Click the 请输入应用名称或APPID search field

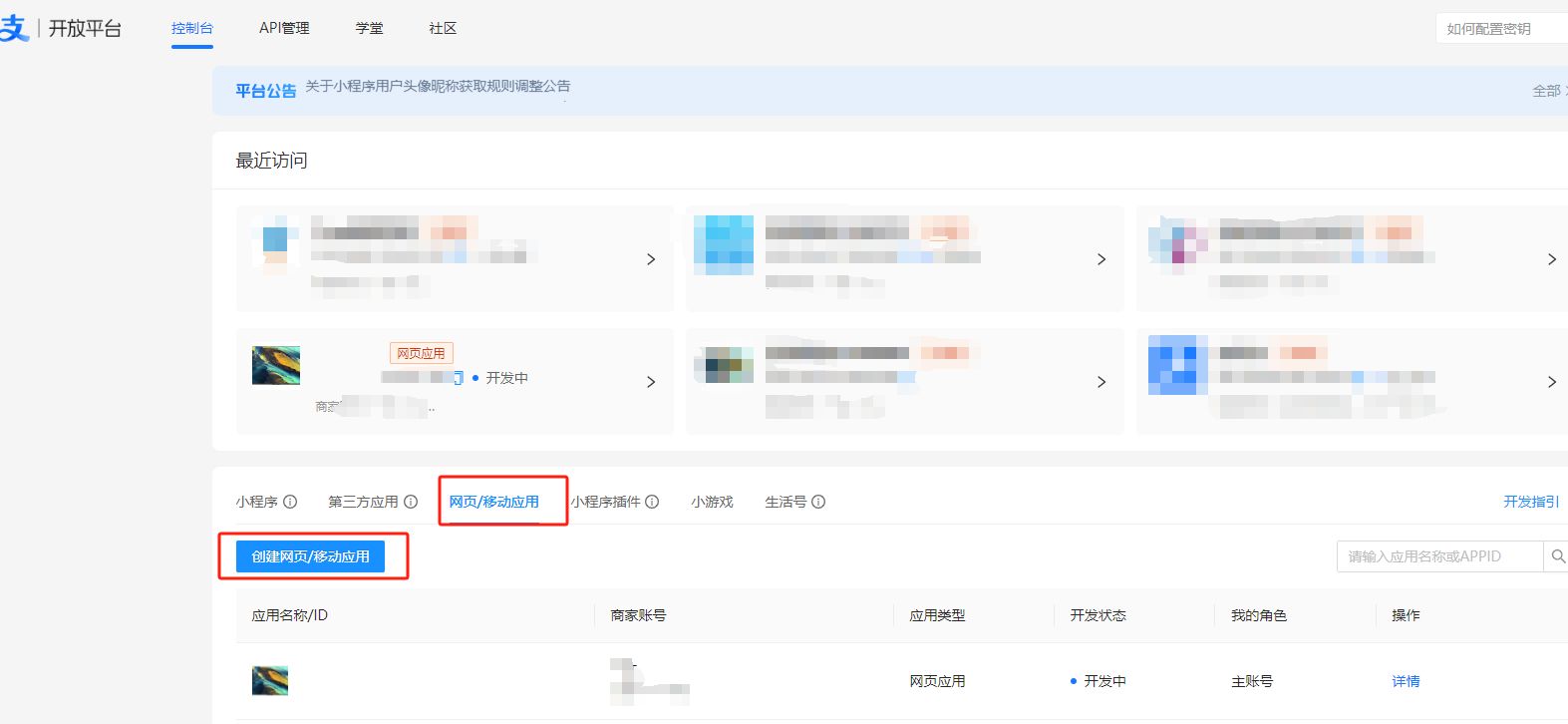(x=1438, y=556)
